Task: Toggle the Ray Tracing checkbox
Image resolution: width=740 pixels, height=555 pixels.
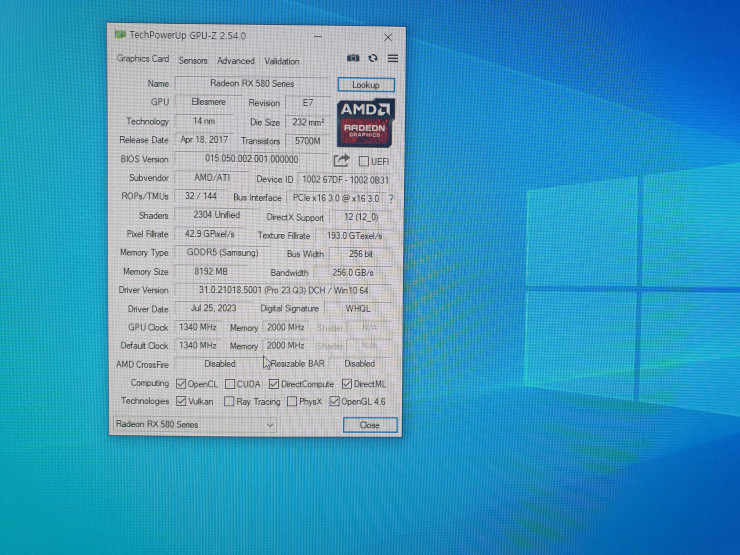Action: pyautogui.click(x=229, y=402)
